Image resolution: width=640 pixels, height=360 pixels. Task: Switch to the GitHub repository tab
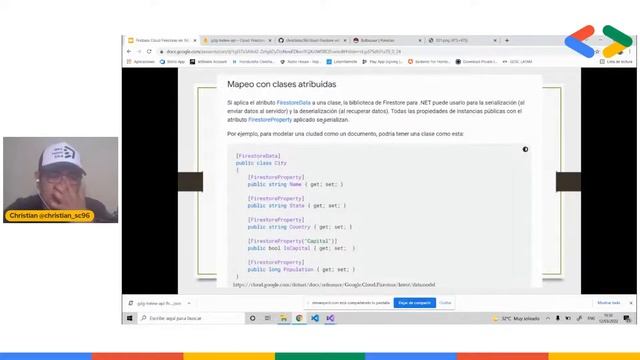[x=313, y=40]
